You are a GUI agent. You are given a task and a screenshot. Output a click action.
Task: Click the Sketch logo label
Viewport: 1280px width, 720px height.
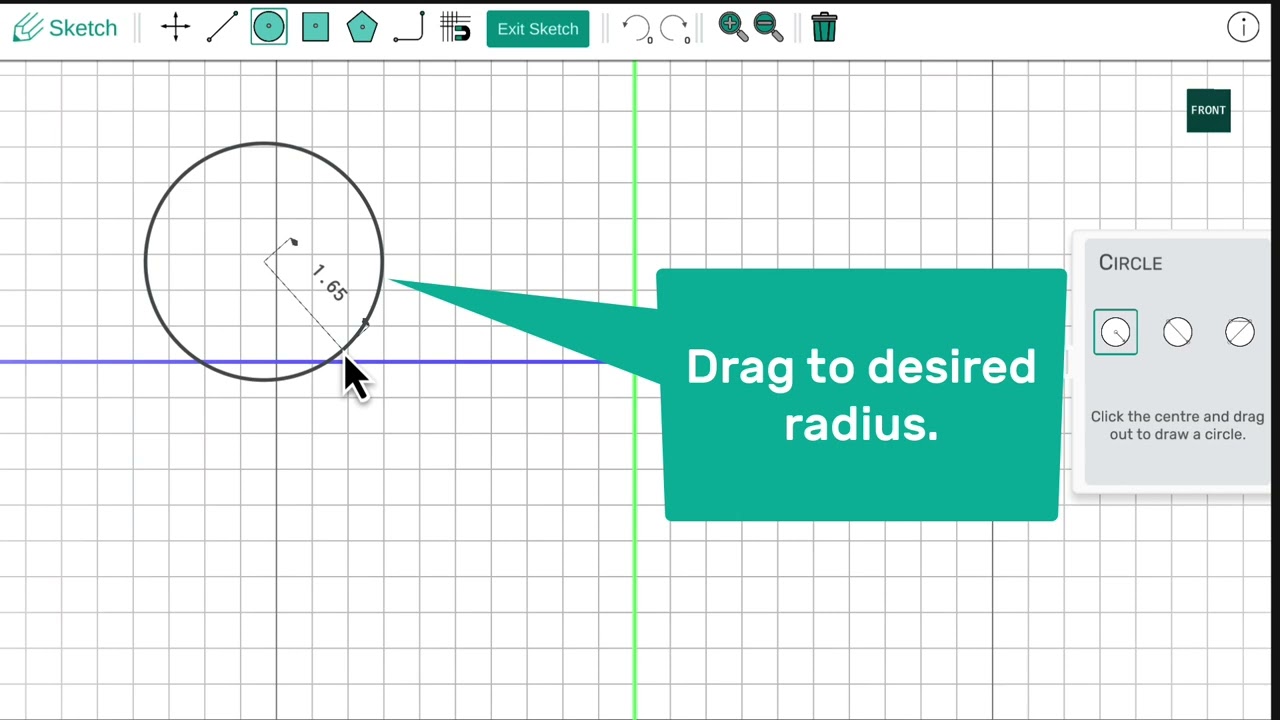click(x=65, y=28)
